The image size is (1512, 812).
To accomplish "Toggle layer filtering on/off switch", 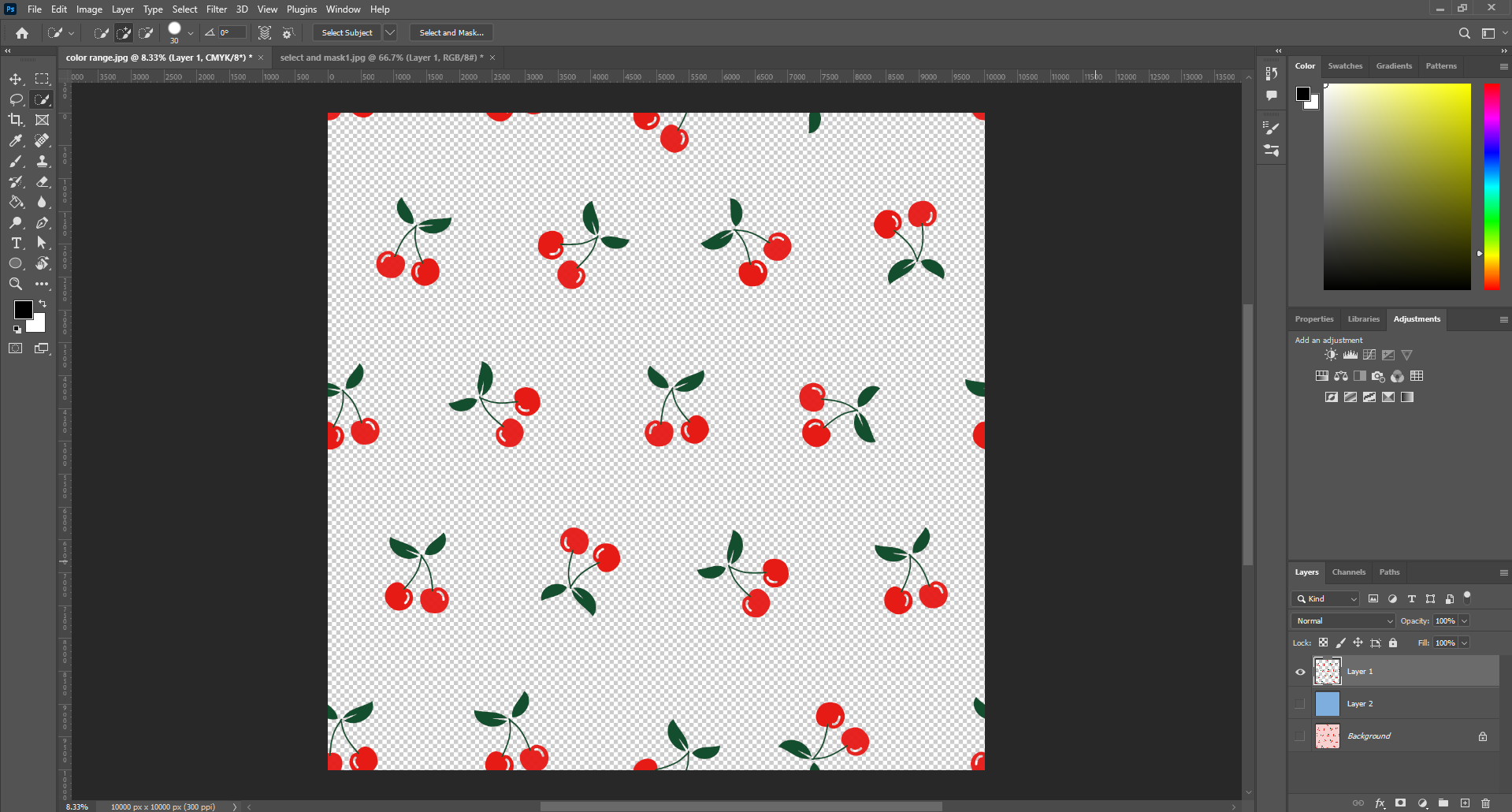I will (1467, 598).
